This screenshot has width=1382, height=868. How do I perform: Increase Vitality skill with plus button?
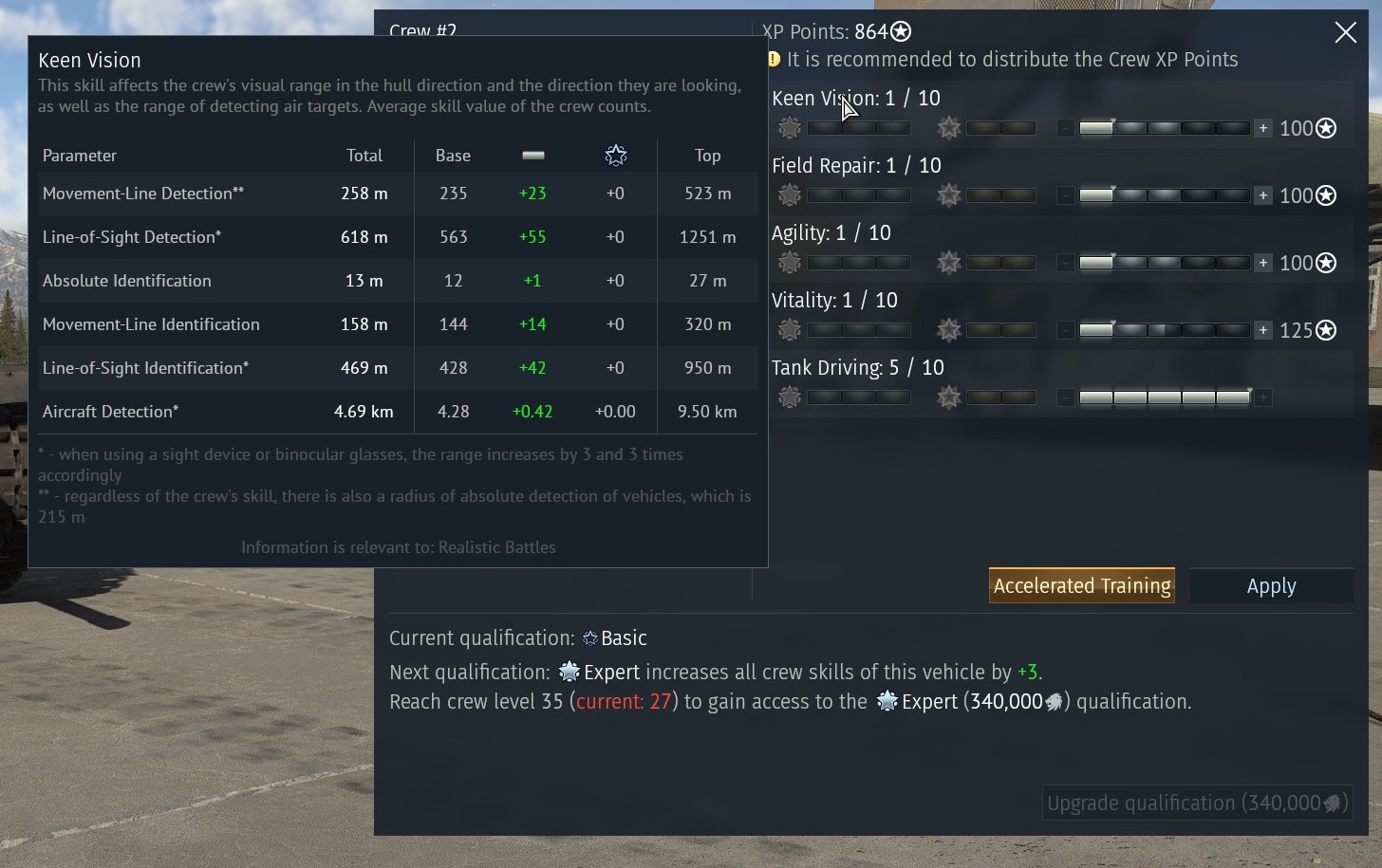tap(1263, 330)
